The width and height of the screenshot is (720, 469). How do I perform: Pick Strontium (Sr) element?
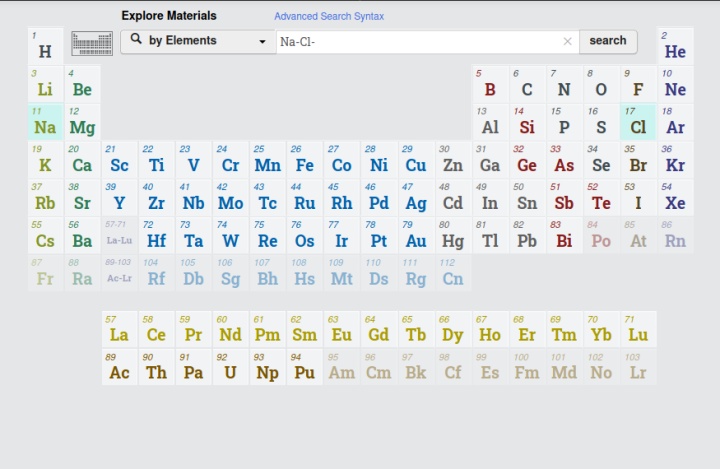(x=82, y=198)
